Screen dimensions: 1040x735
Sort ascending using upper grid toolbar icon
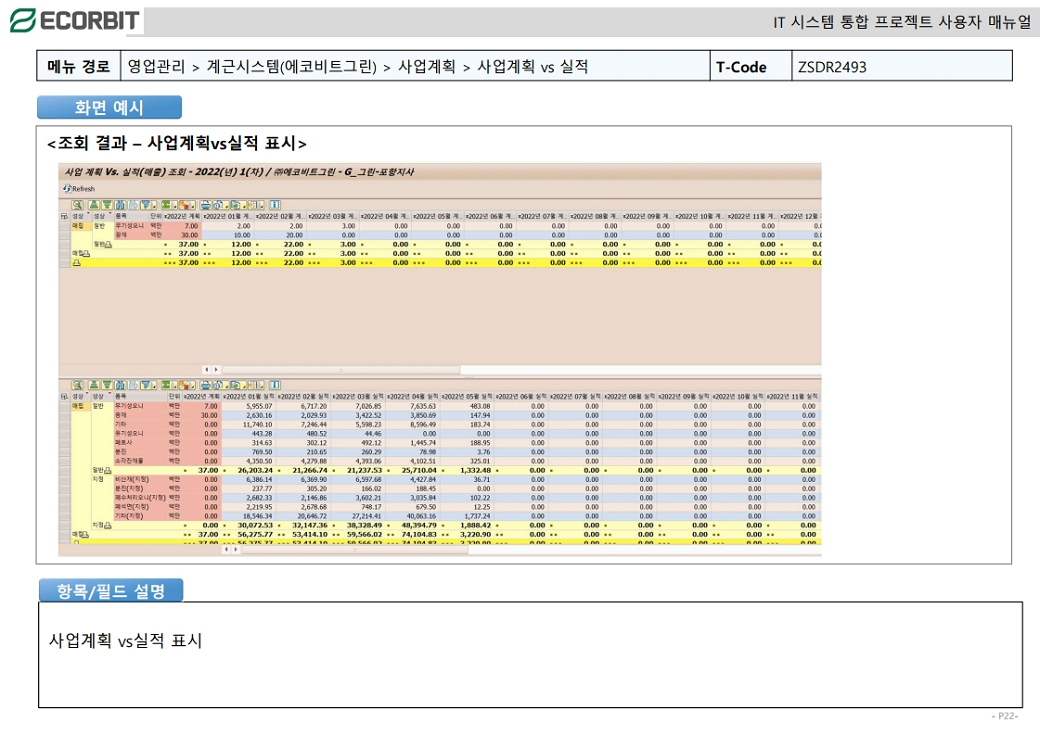tap(93, 204)
